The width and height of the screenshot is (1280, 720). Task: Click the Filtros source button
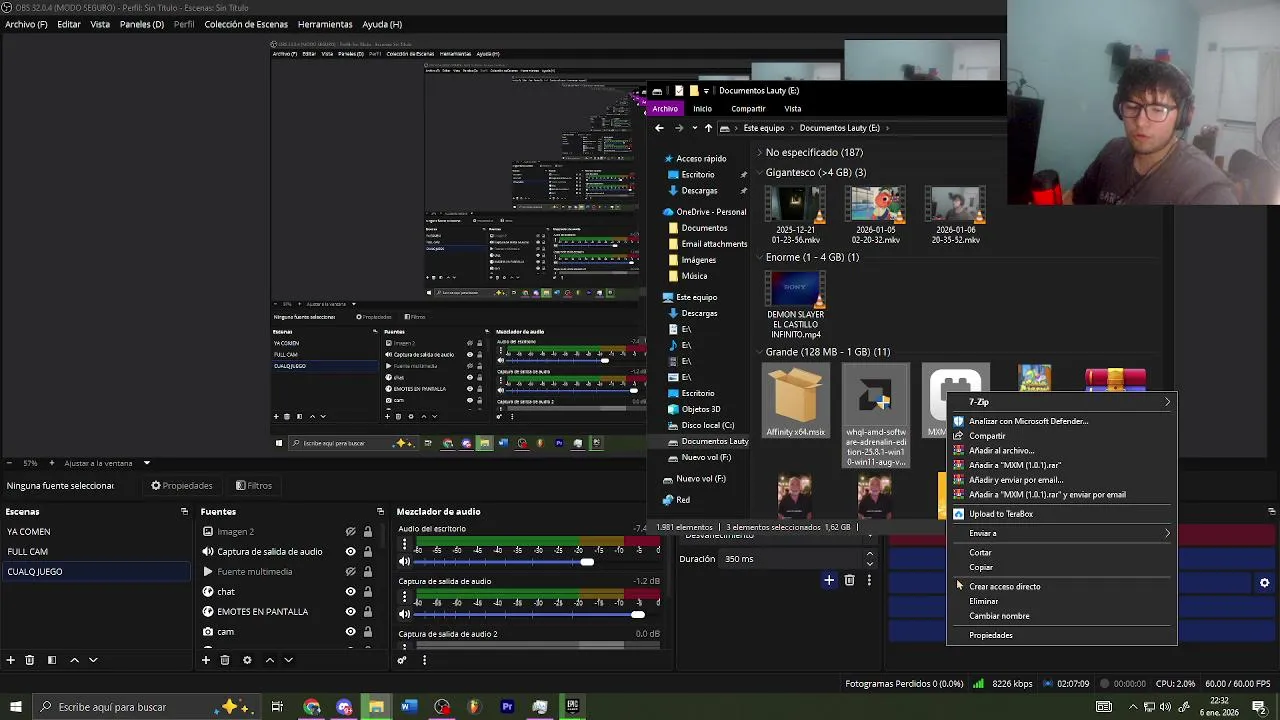tap(254, 486)
